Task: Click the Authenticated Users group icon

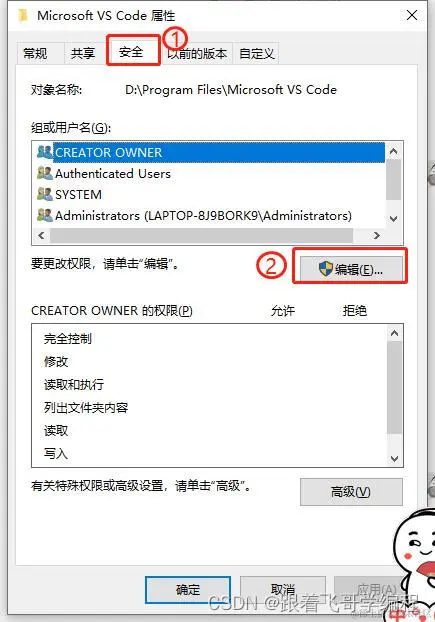Action: [45, 173]
